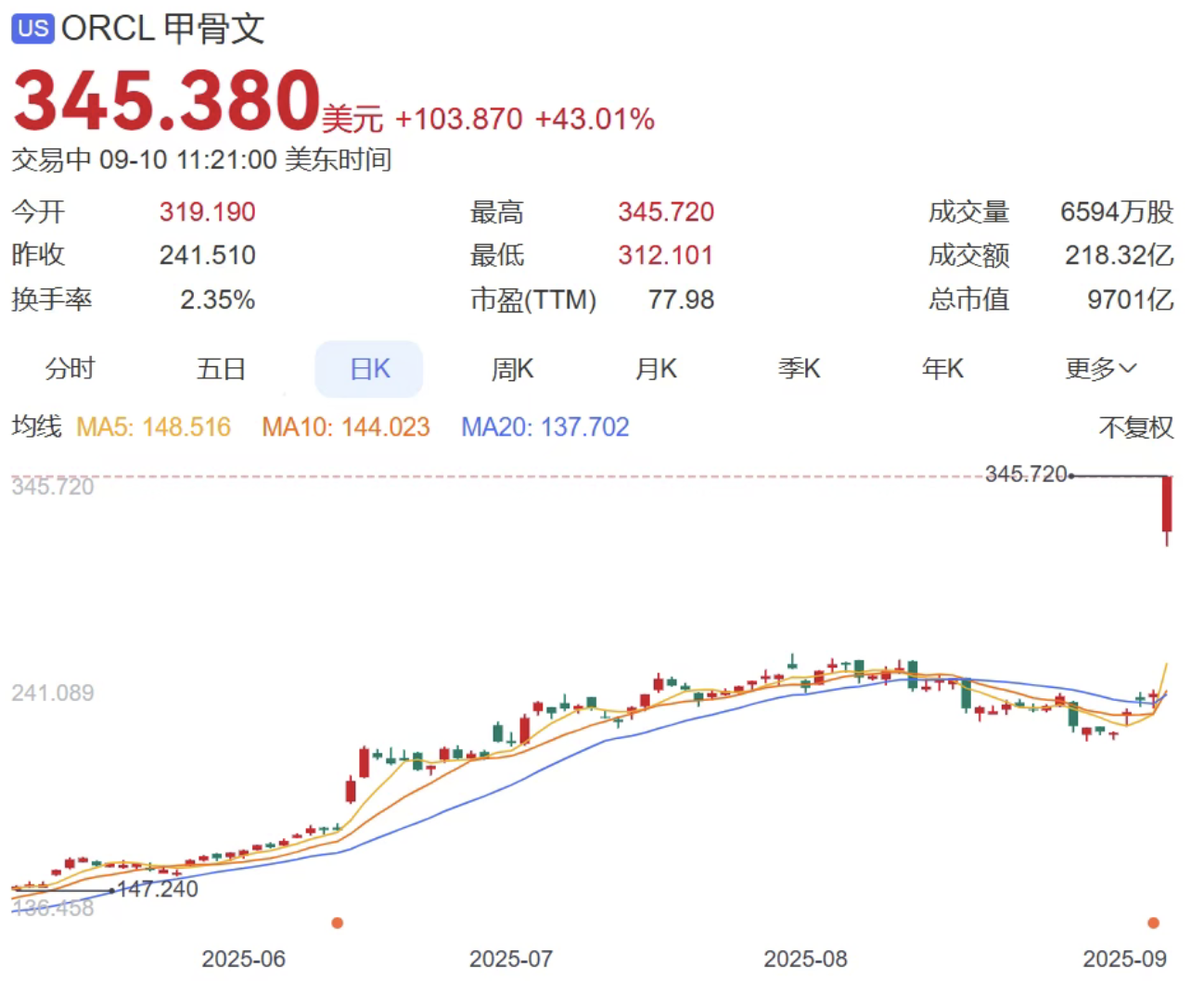Click the current price 345.380
The width and height of the screenshot is (1204, 1005).
tap(167, 100)
